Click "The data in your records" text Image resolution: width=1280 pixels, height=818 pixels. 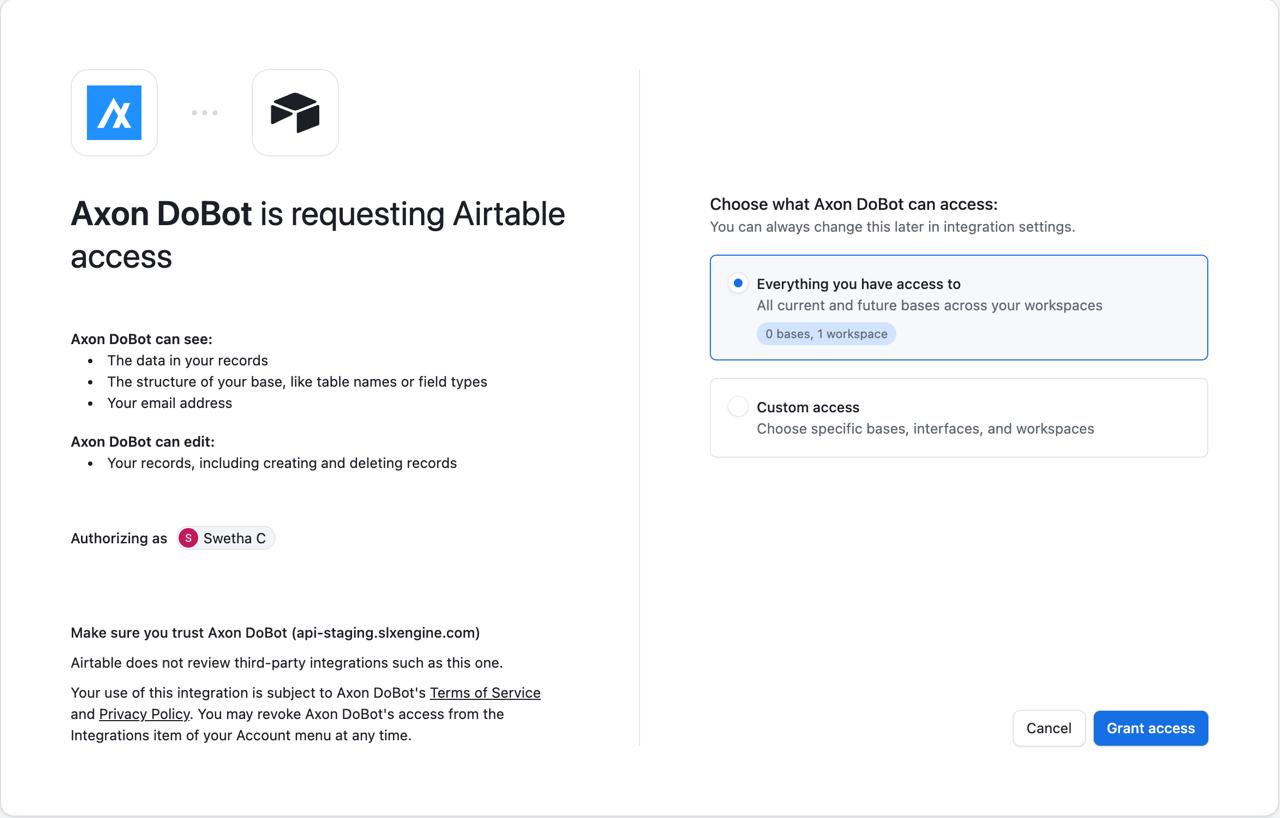[188, 360]
